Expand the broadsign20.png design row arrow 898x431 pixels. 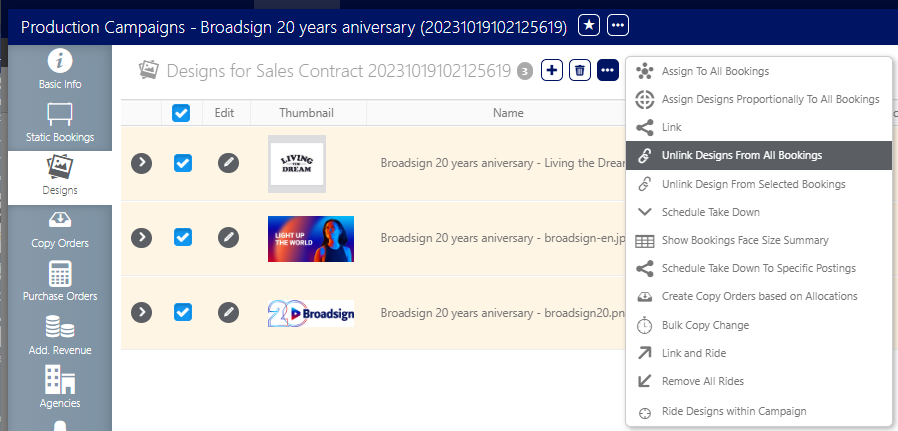141,313
